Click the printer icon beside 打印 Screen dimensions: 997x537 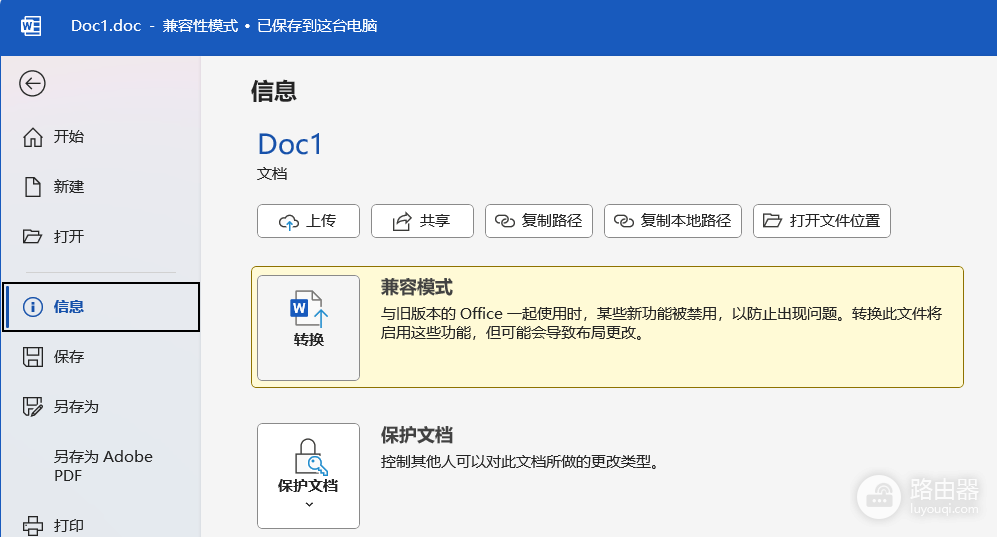[33, 526]
